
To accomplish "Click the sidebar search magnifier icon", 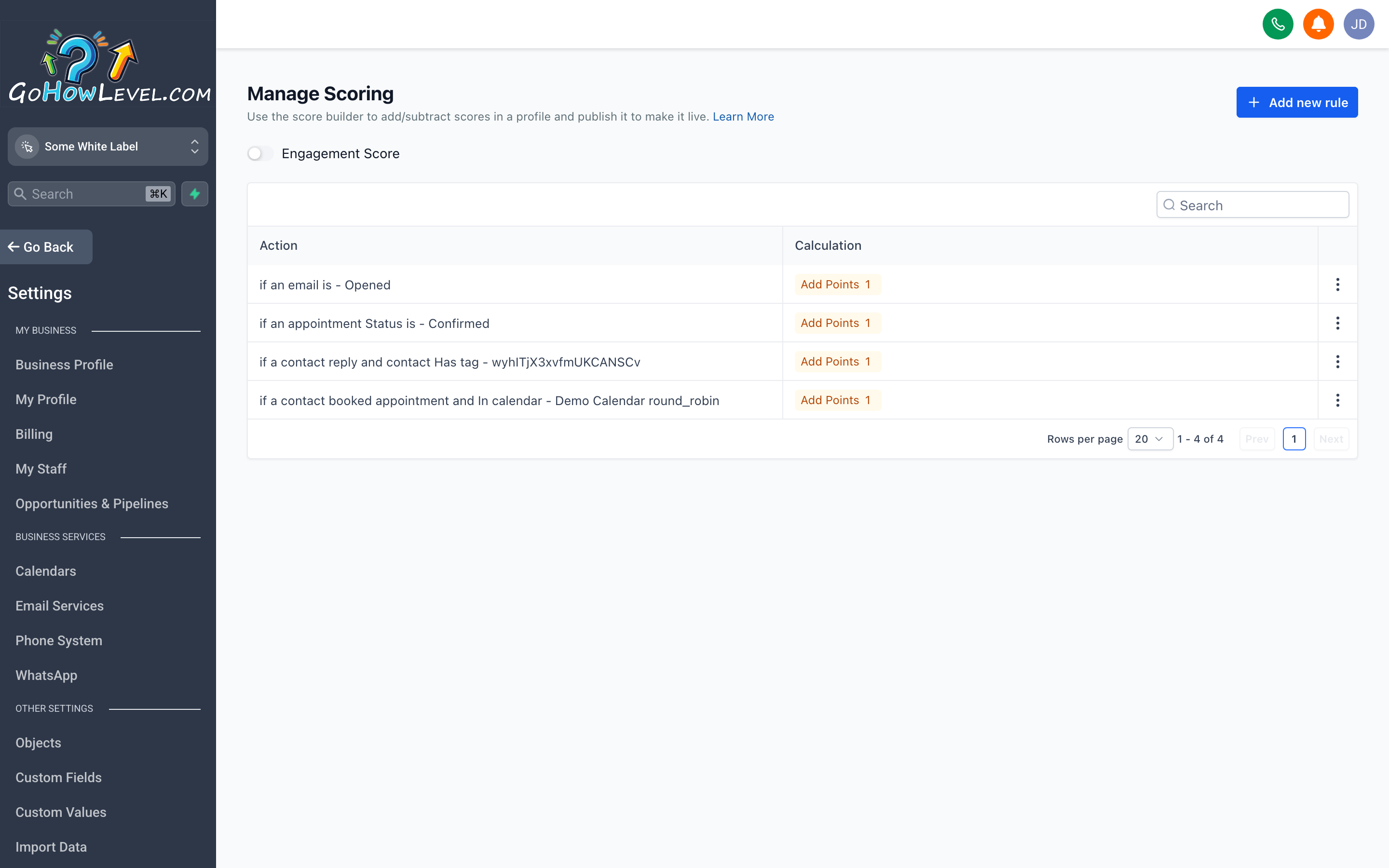I will pos(20,194).
